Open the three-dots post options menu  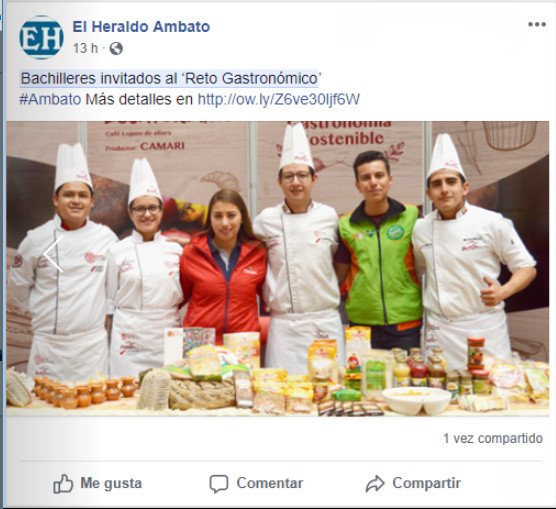coord(536,24)
